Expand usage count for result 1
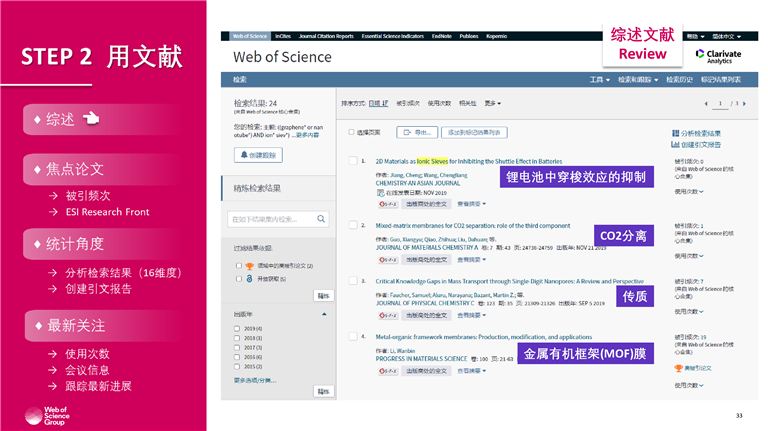This screenshot has height=431, width=768. (x=689, y=192)
